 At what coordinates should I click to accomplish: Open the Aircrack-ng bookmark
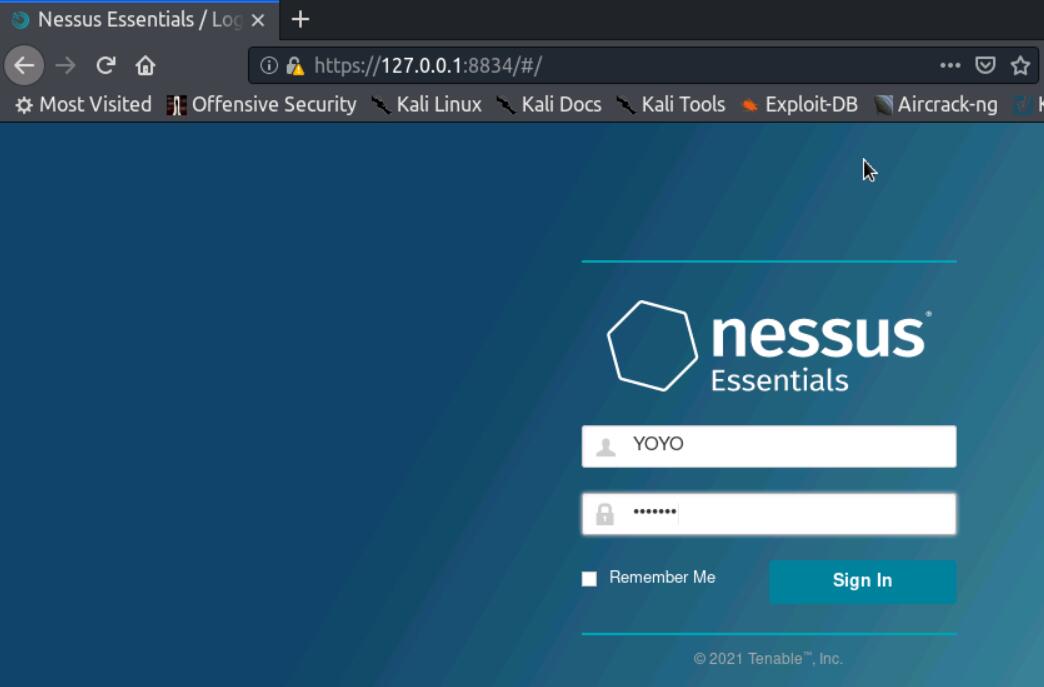click(936, 105)
